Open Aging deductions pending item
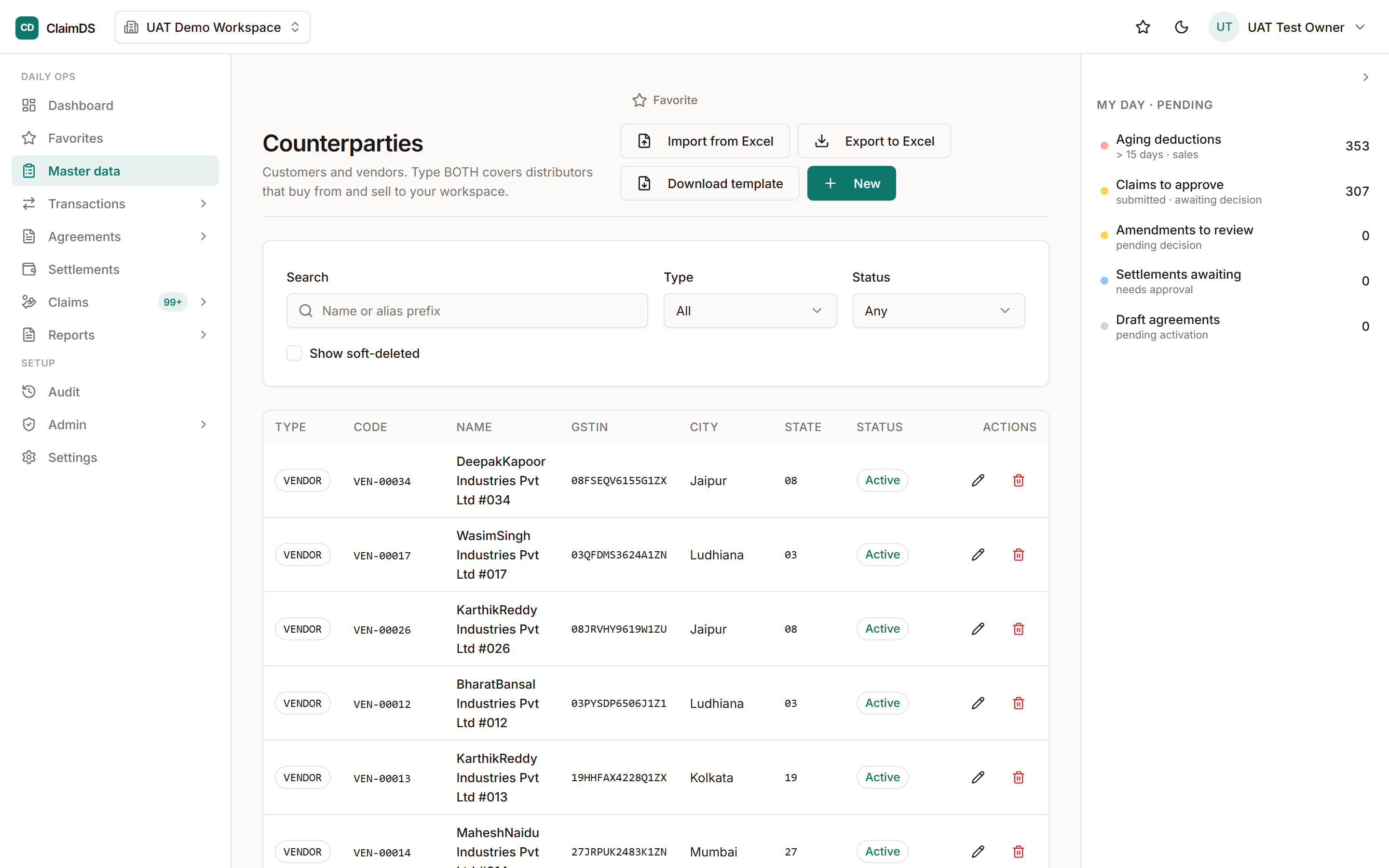This screenshot has height=868, width=1389. (x=1234, y=147)
